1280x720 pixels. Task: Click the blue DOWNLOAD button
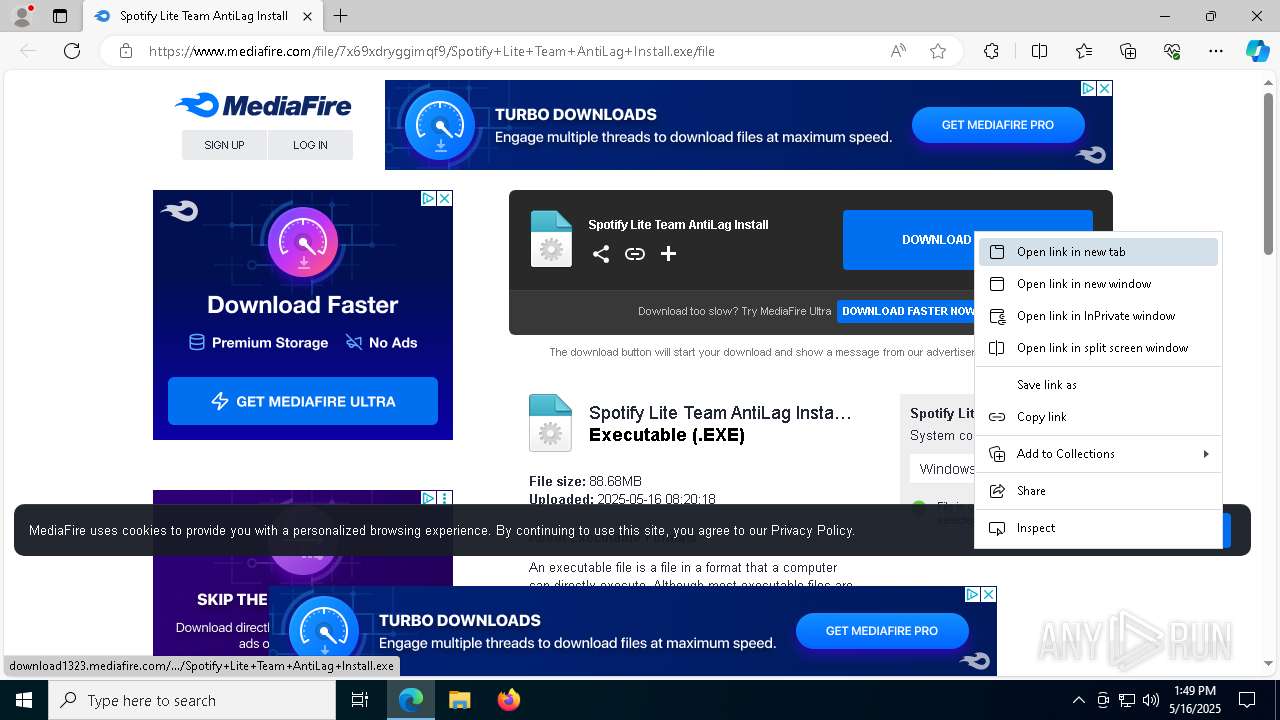910,240
